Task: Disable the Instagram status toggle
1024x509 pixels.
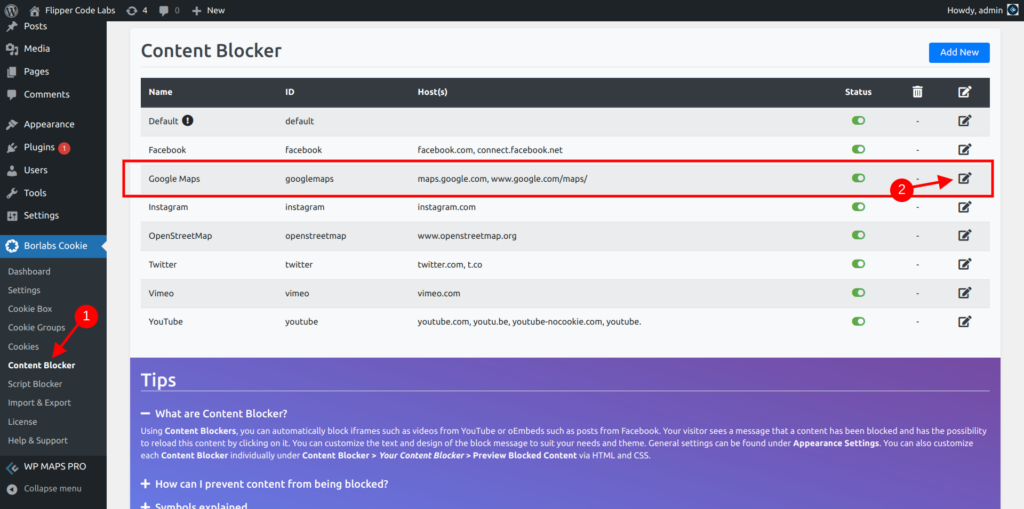Action: coord(858,206)
